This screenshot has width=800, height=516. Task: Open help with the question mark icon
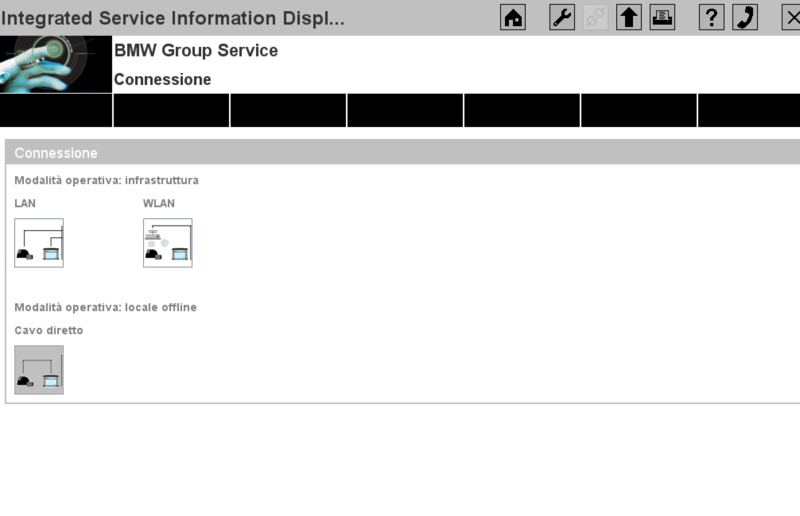coord(711,18)
